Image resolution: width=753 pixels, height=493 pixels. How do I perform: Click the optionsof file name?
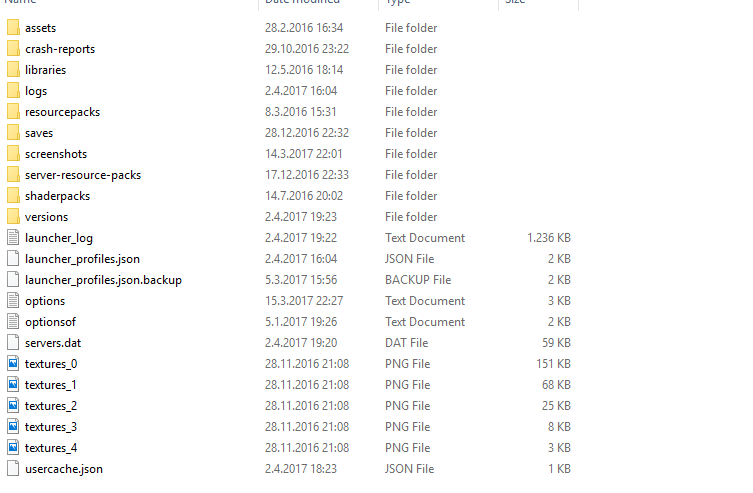click(x=50, y=322)
